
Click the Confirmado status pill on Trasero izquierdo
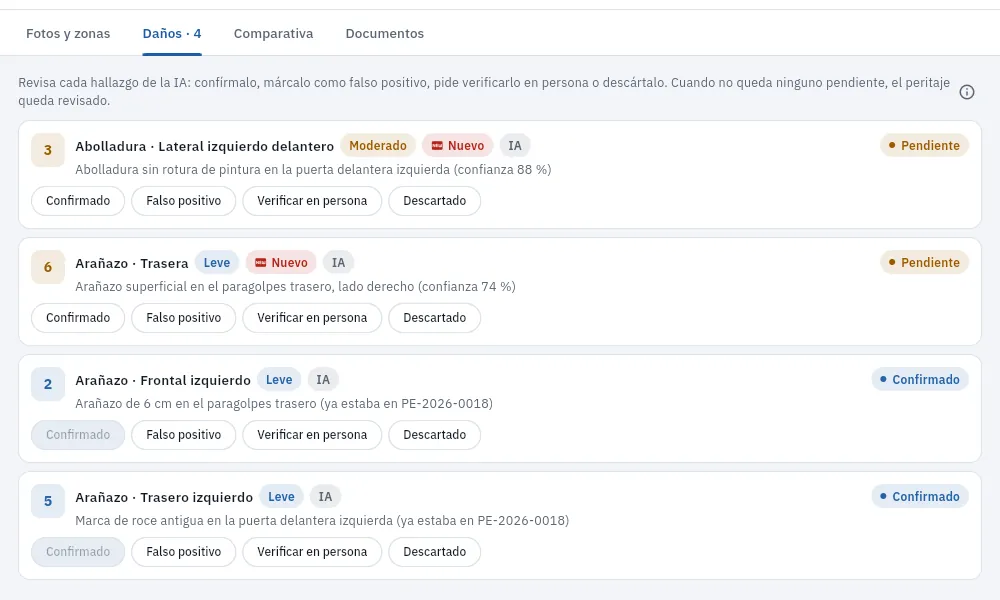[x=920, y=496]
